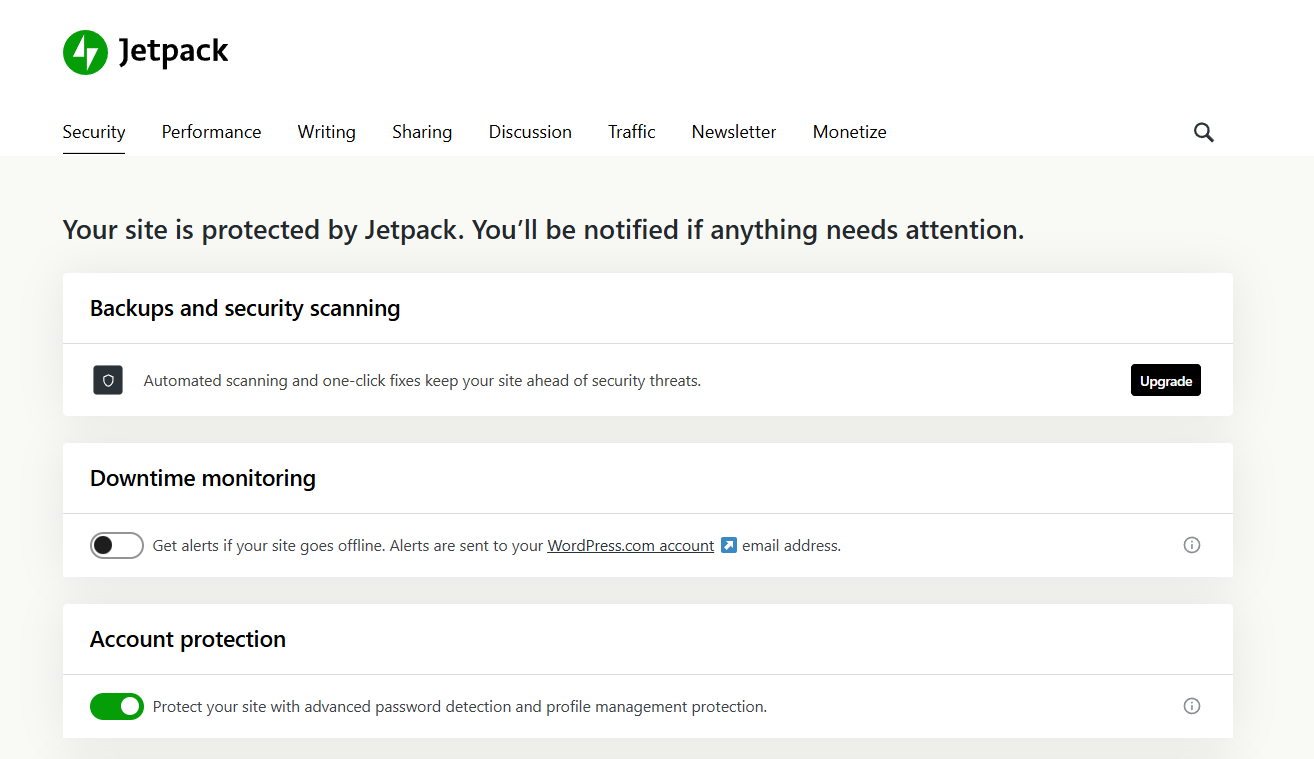Click external link icon beside WordPress.com account
Viewport: 1314px width, 759px height.
[x=729, y=545]
